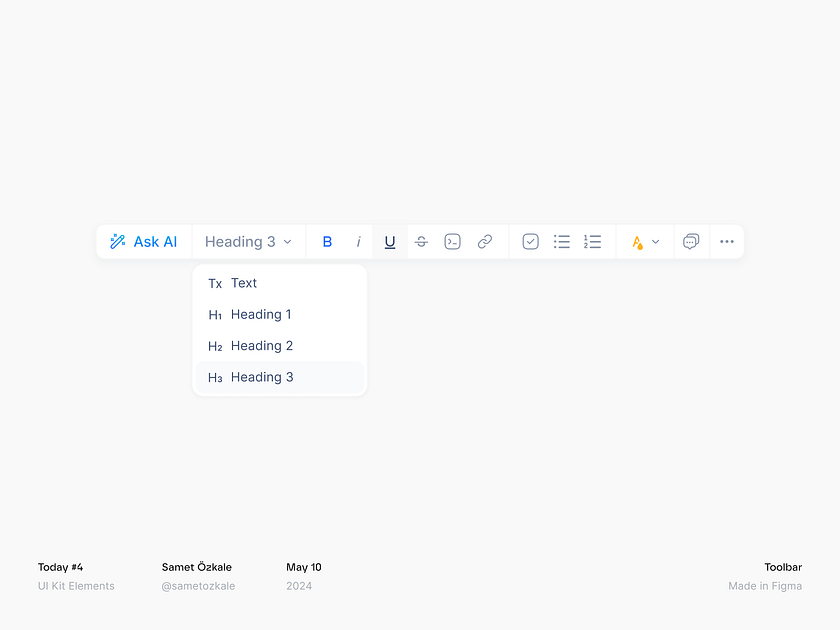Insert a bulleted list
This screenshot has width=840, height=630.
[x=562, y=242]
